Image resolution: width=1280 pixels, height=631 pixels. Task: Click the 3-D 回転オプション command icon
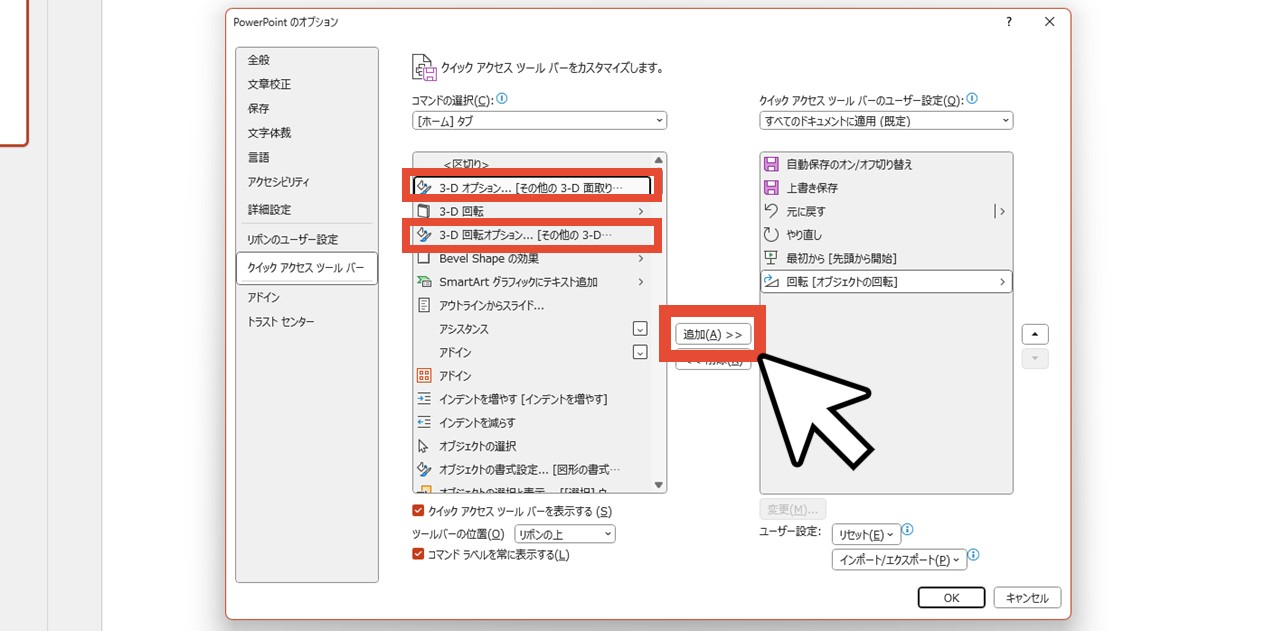(x=424, y=235)
